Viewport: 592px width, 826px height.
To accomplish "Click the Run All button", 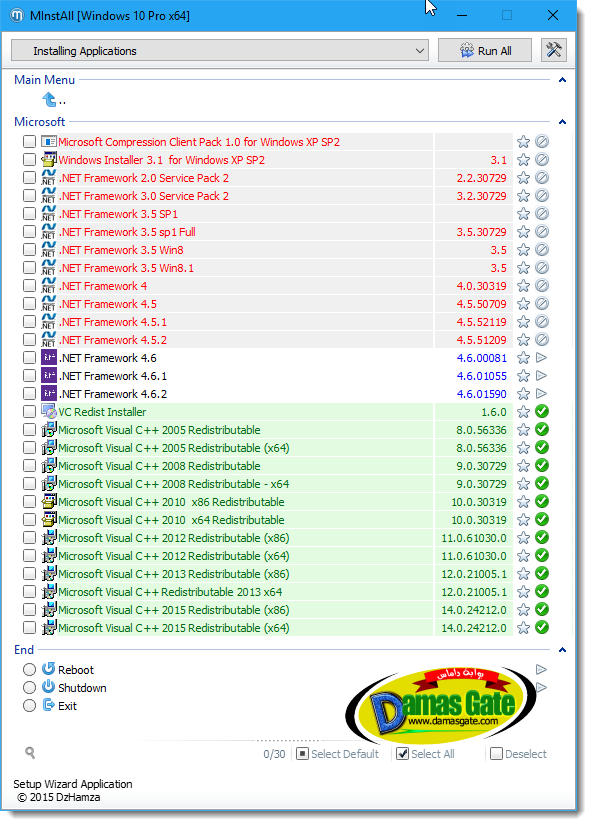I will pos(485,51).
